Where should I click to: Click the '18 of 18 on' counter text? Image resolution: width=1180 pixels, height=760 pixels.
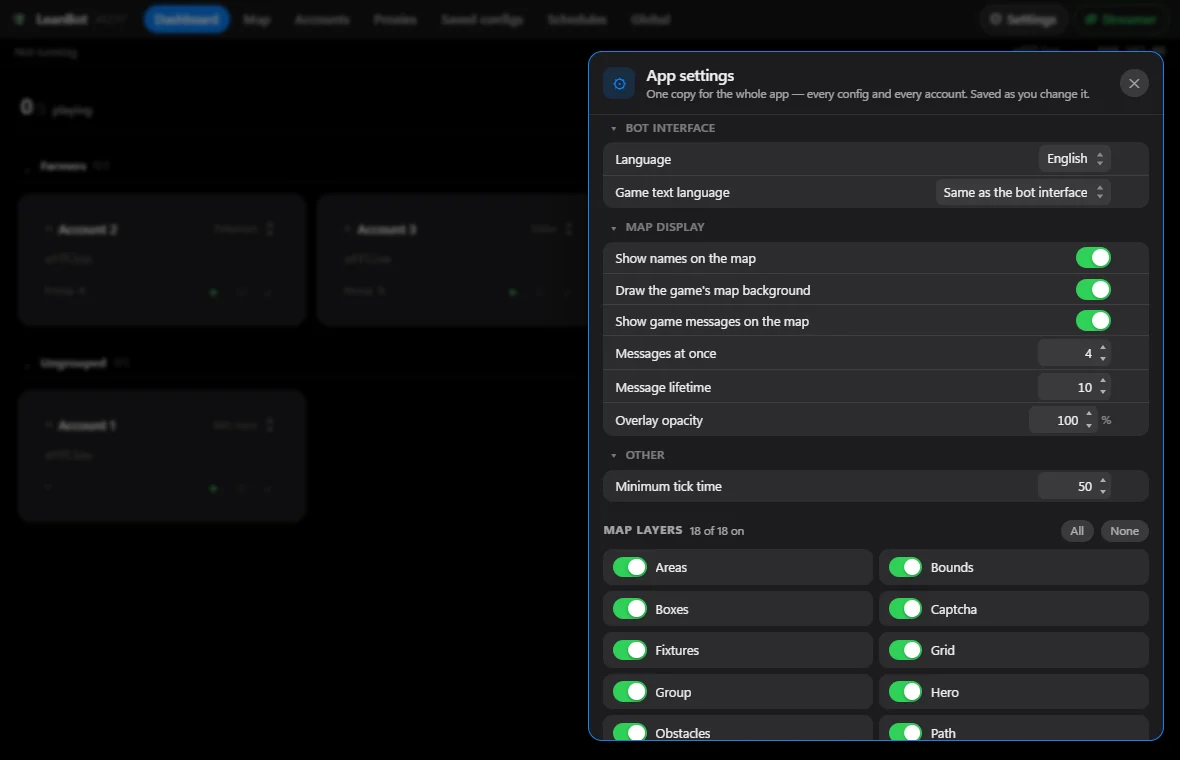pyautogui.click(x=716, y=531)
